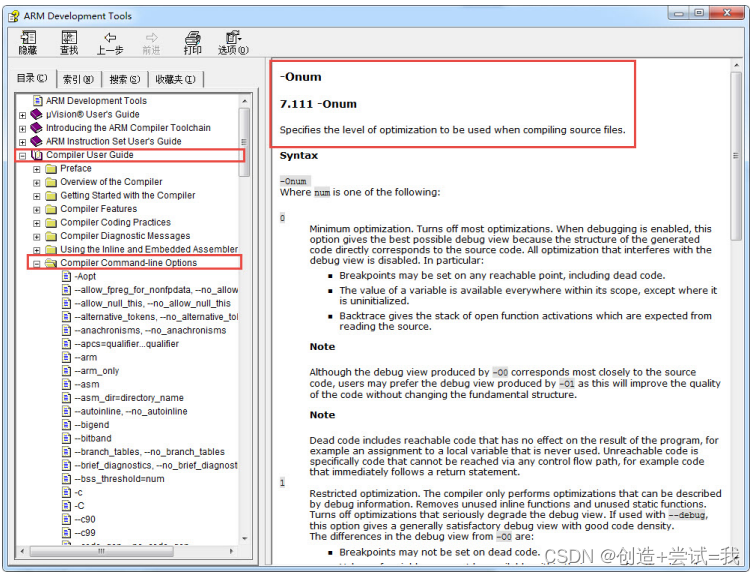Click the Forward (前进) arrow icon
Screen dimensions: 755x575
pyautogui.click(x=151, y=38)
